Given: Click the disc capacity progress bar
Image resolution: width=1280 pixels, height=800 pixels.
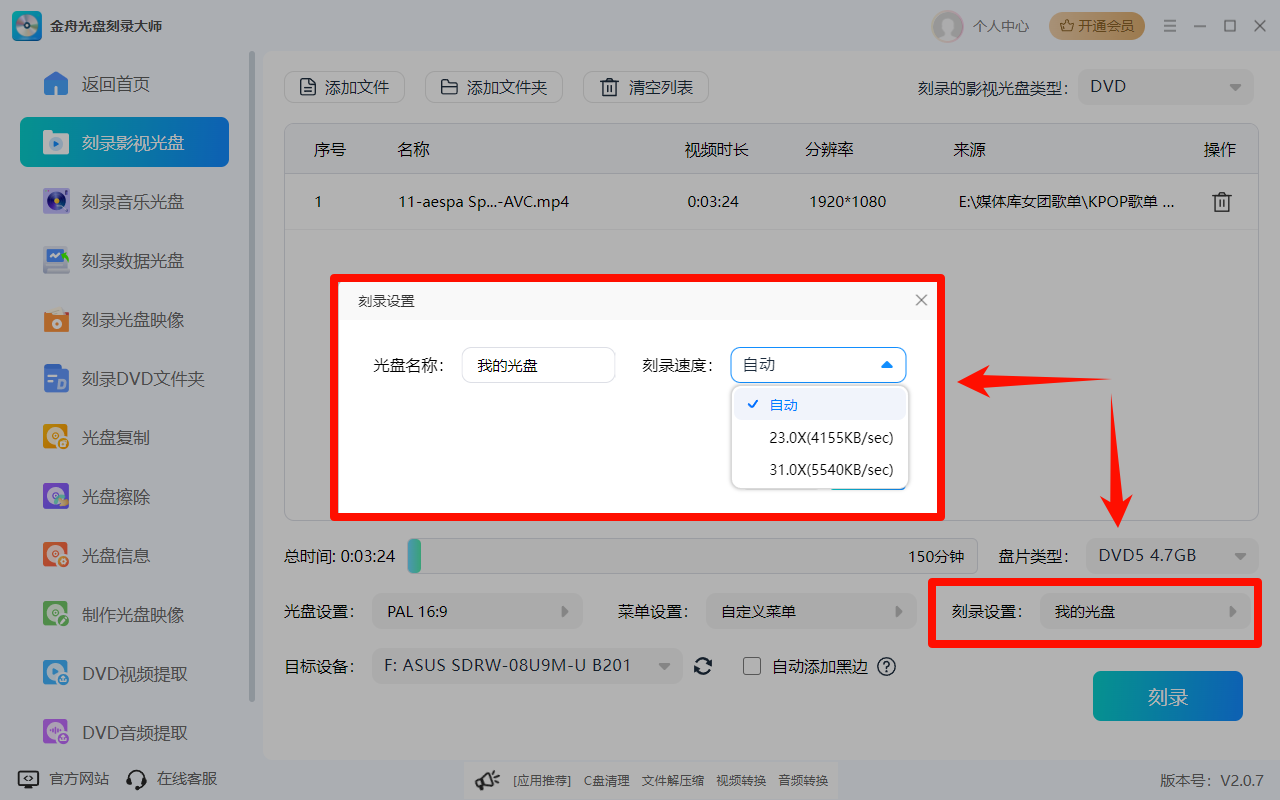Looking at the screenshot, I should coord(690,556).
